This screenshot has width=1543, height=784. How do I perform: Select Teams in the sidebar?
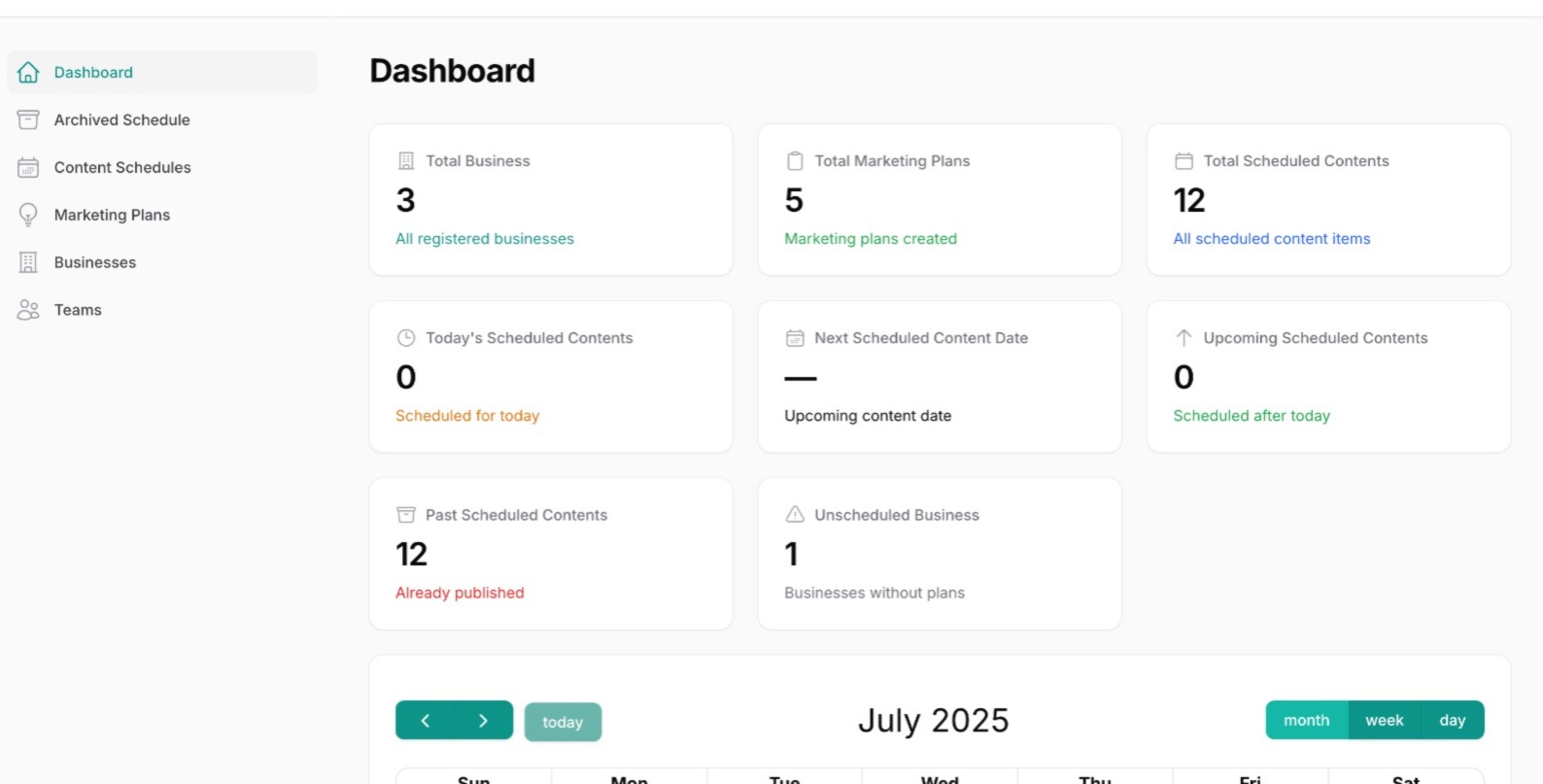click(77, 309)
